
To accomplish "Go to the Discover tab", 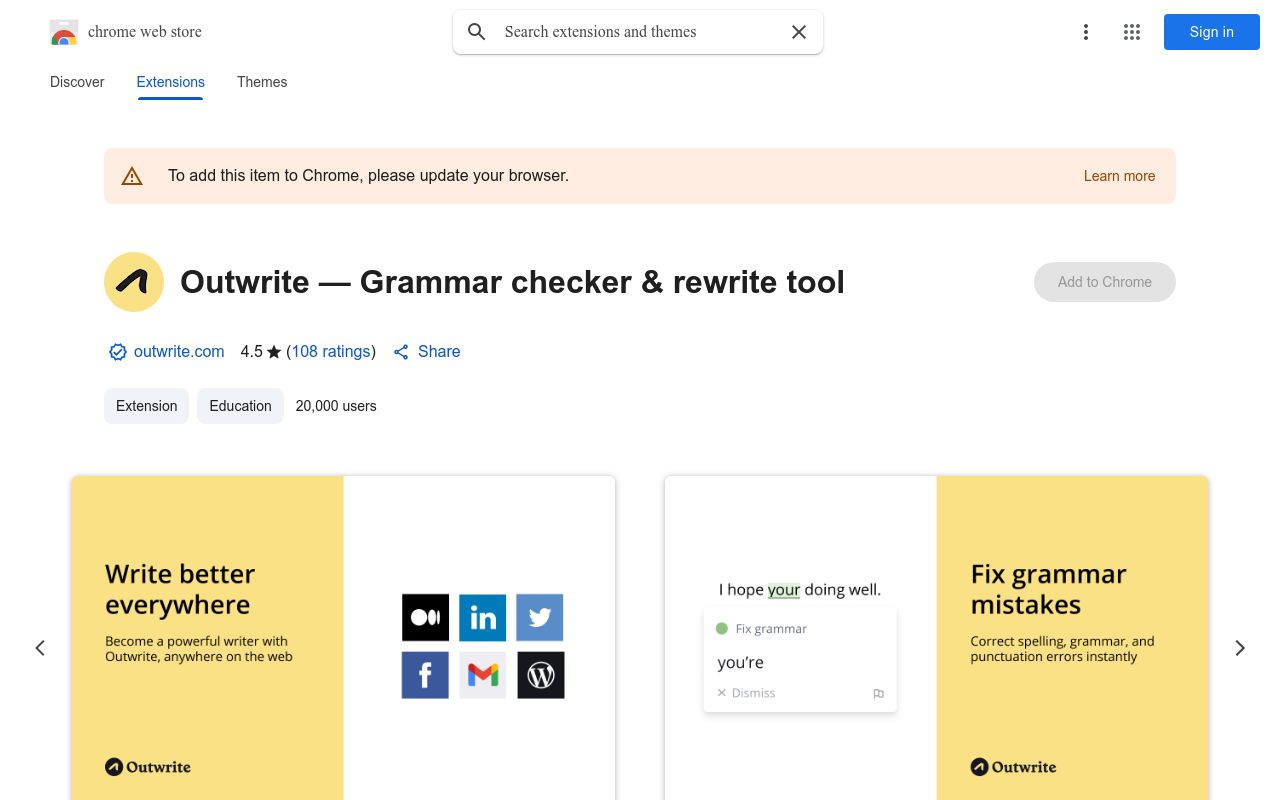I will click(77, 82).
